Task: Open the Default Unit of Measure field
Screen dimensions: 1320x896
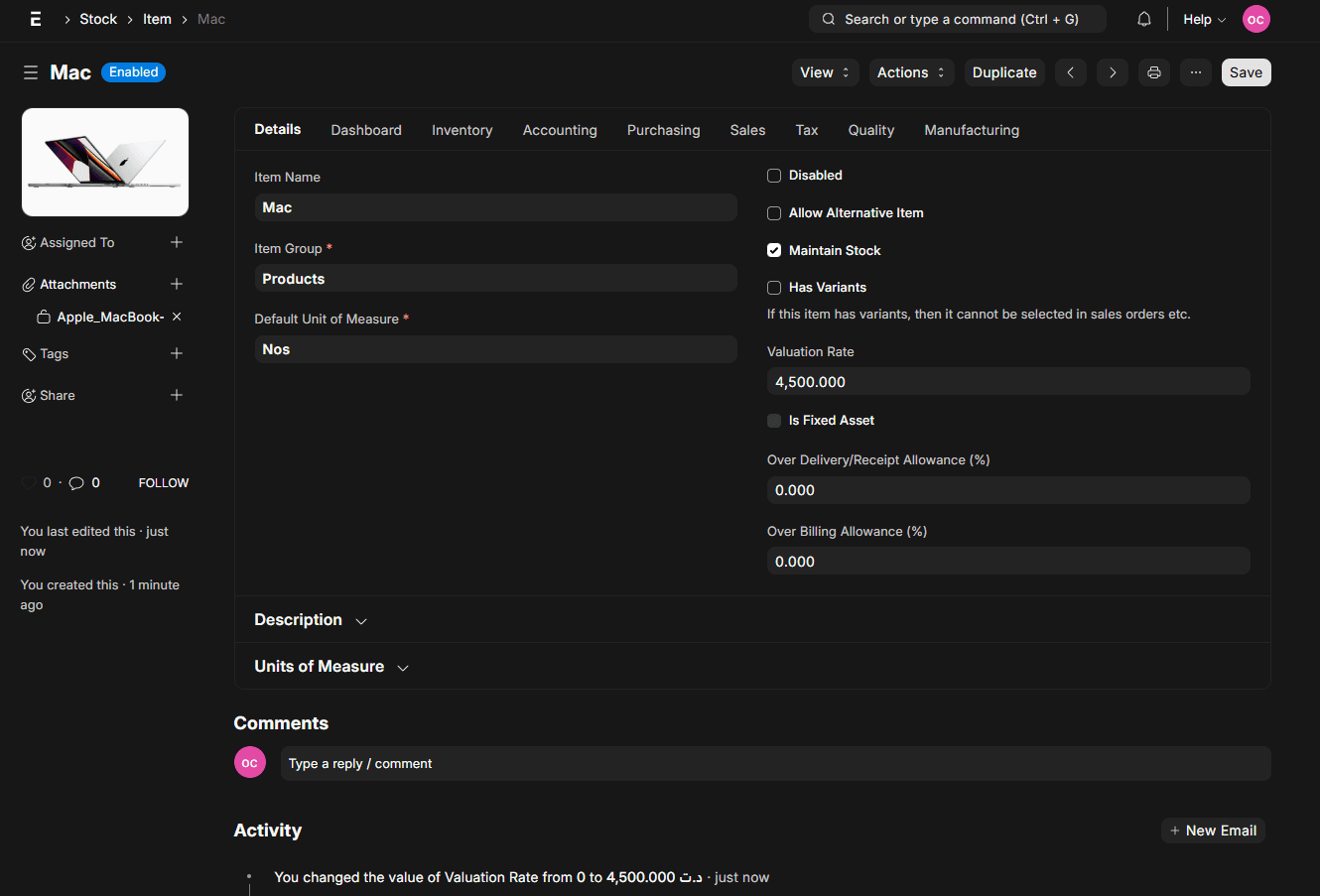Action: (x=495, y=349)
